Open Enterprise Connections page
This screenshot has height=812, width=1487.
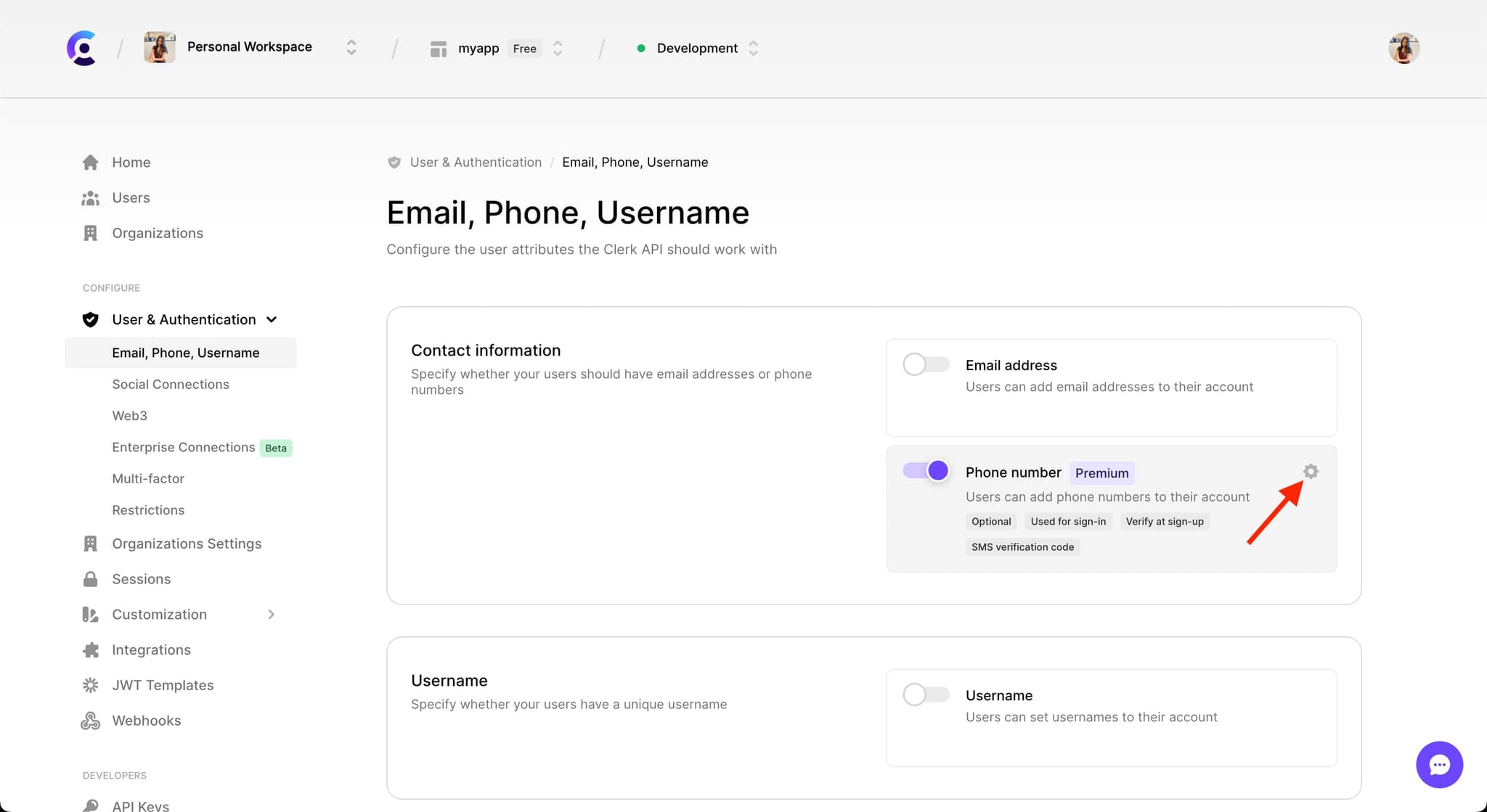coord(183,447)
